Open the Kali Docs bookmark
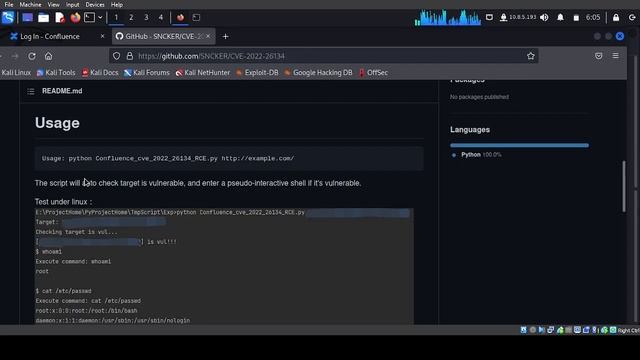Screen dimensions: 640x360 100,73
